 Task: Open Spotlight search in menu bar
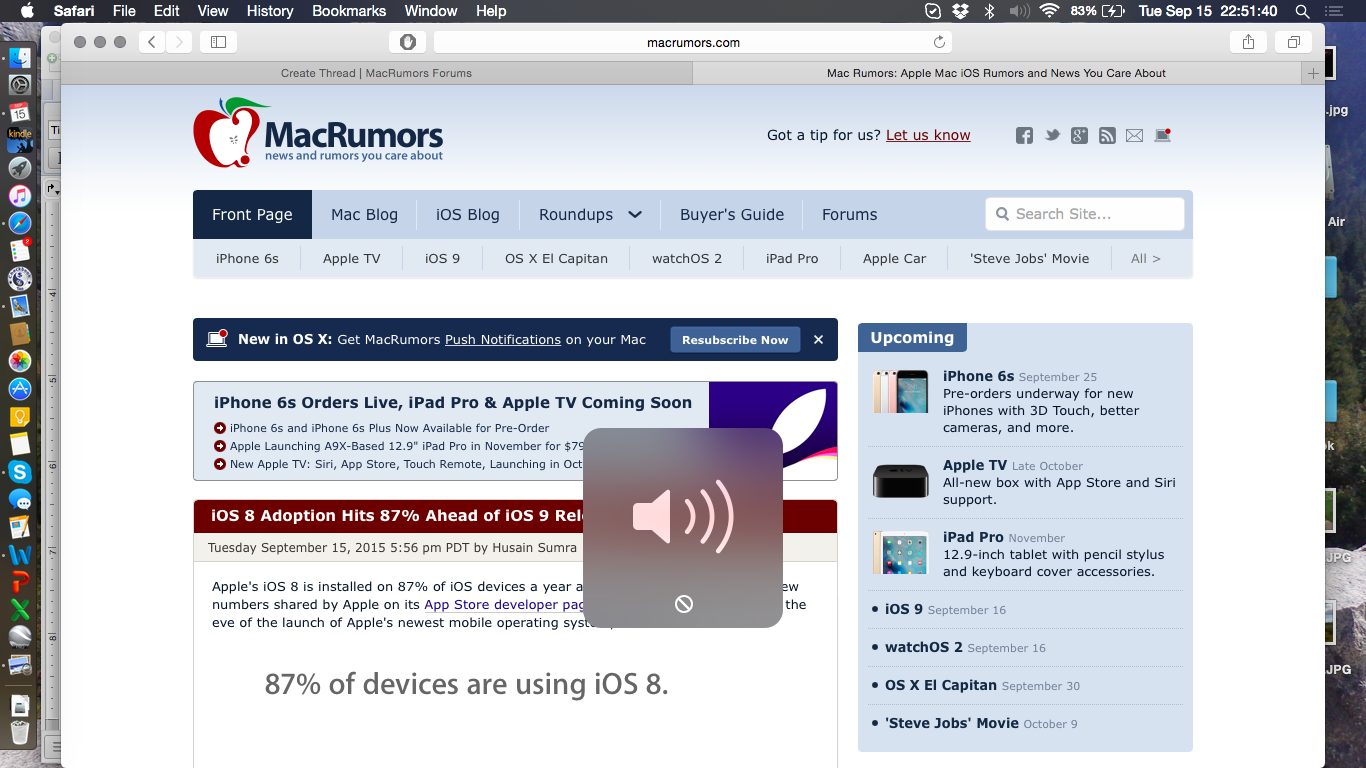(1302, 11)
